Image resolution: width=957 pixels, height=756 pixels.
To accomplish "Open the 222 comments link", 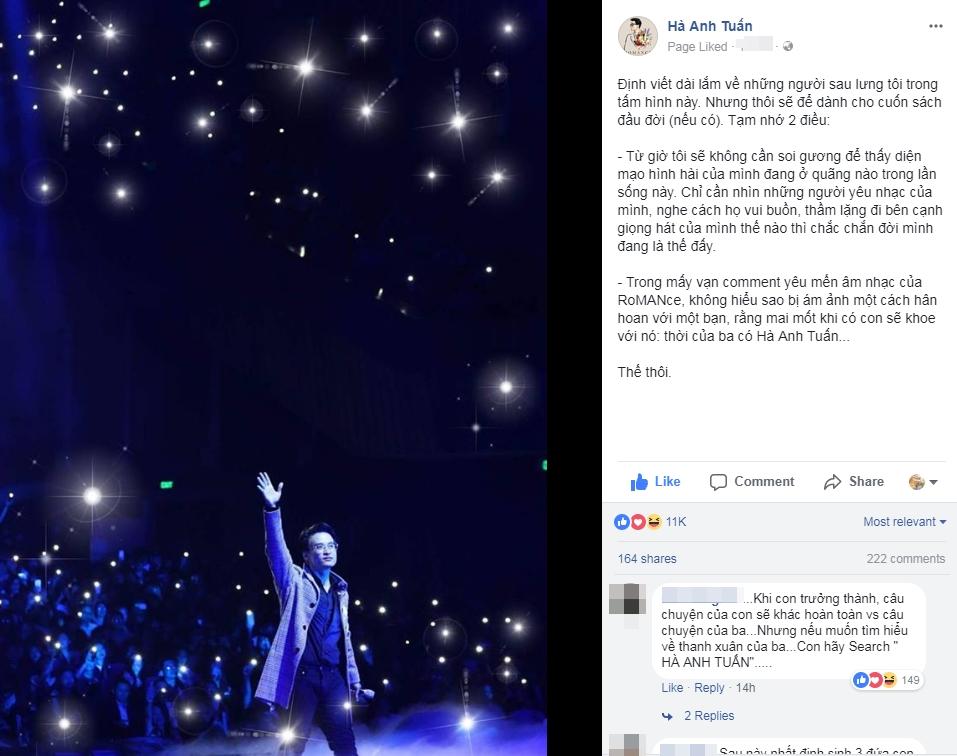I will (906, 558).
